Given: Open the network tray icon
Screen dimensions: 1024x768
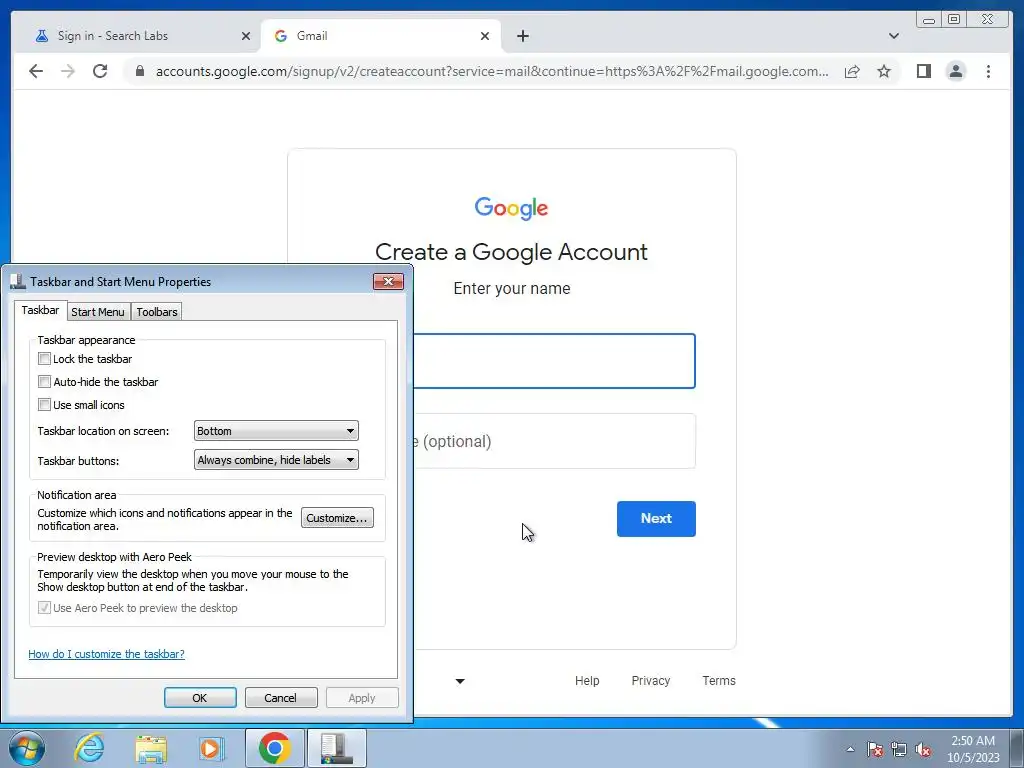Looking at the screenshot, I should click(x=899, y=750).
